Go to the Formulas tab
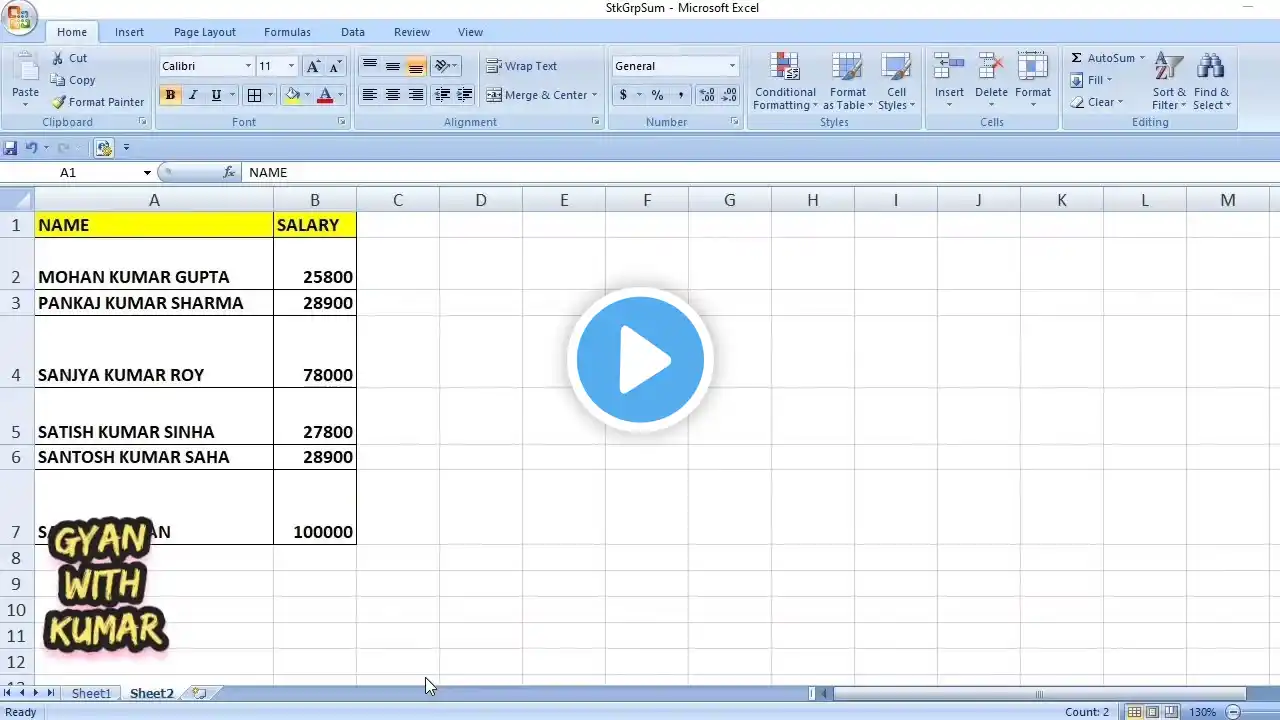 (x=287, y=32)
